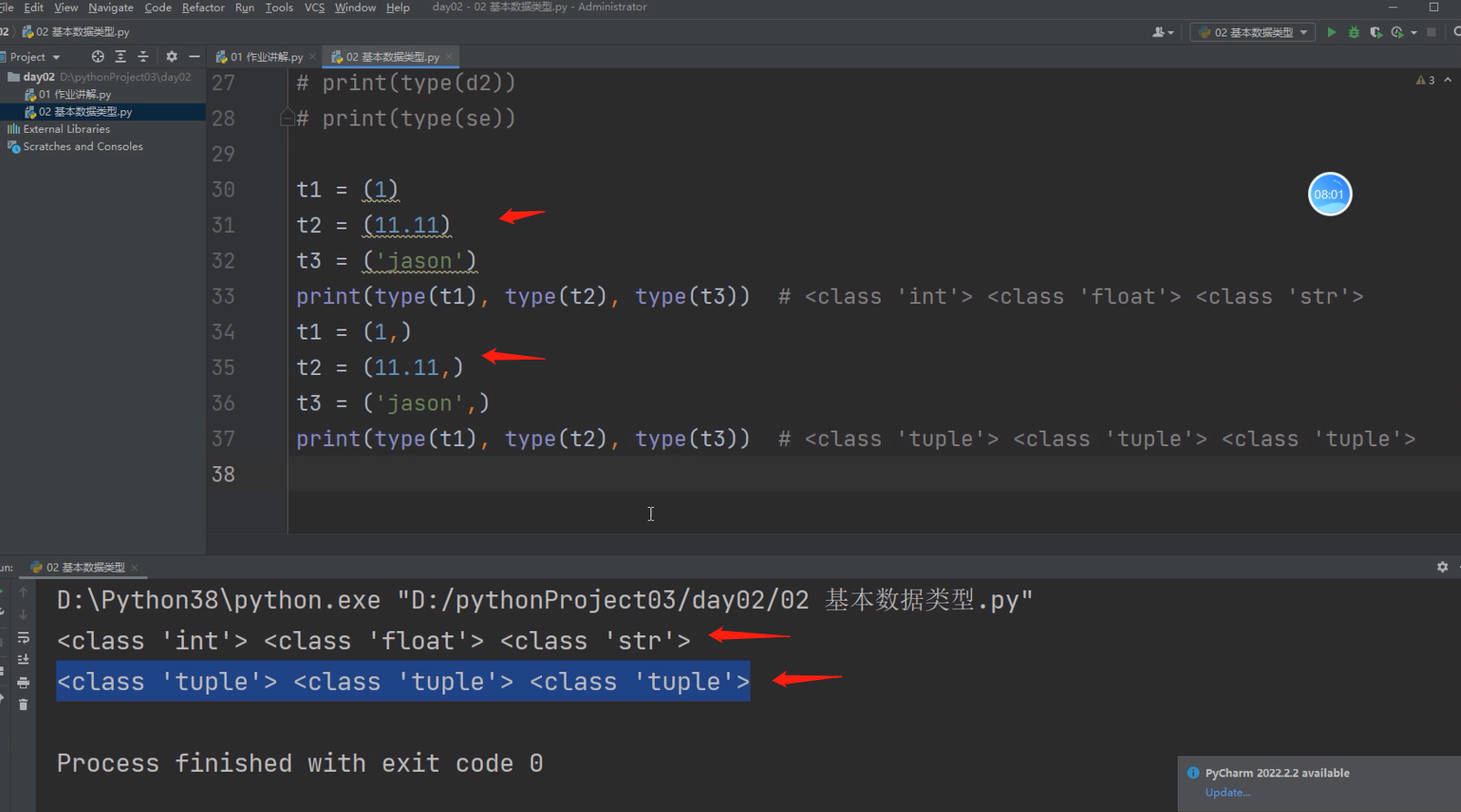Click code line t3 = ('jason',) in editor
The height and width of the screenshot is (812, 1461).
(393, 403)
